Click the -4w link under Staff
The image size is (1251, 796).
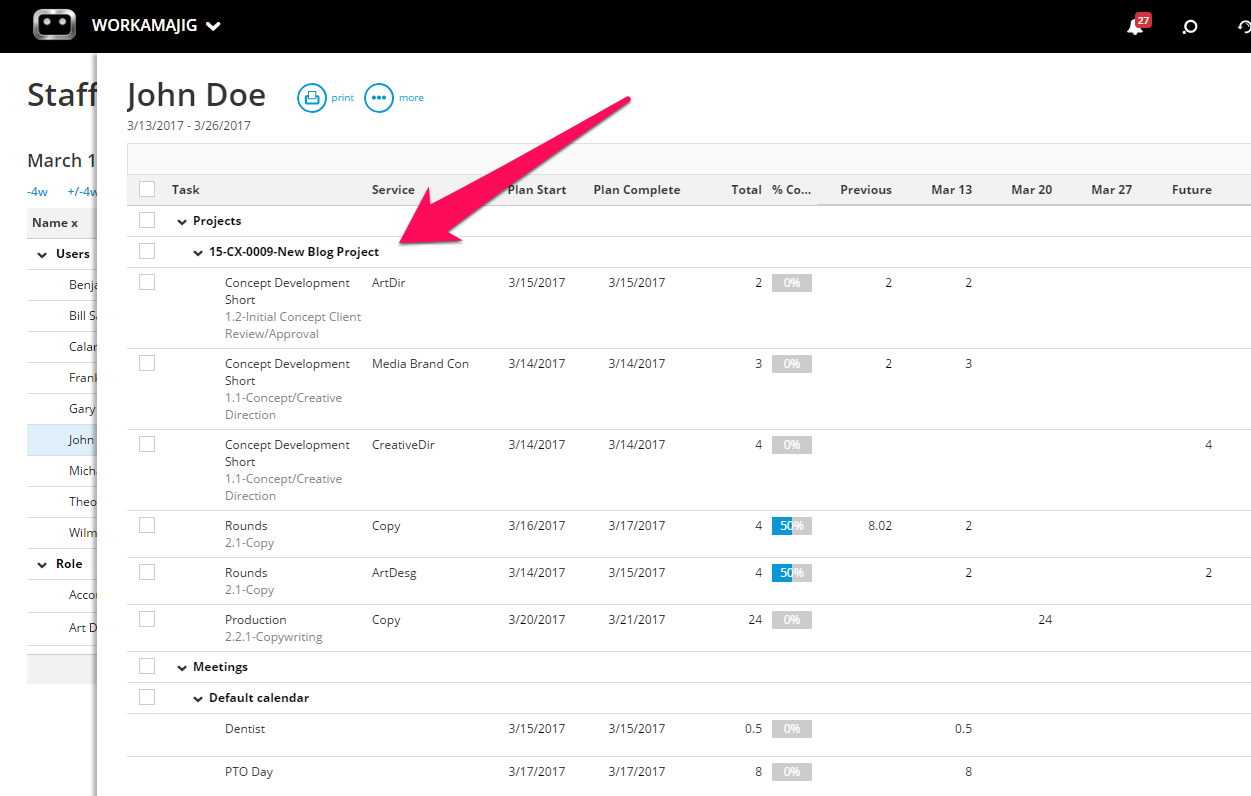[x=37, y=192]
